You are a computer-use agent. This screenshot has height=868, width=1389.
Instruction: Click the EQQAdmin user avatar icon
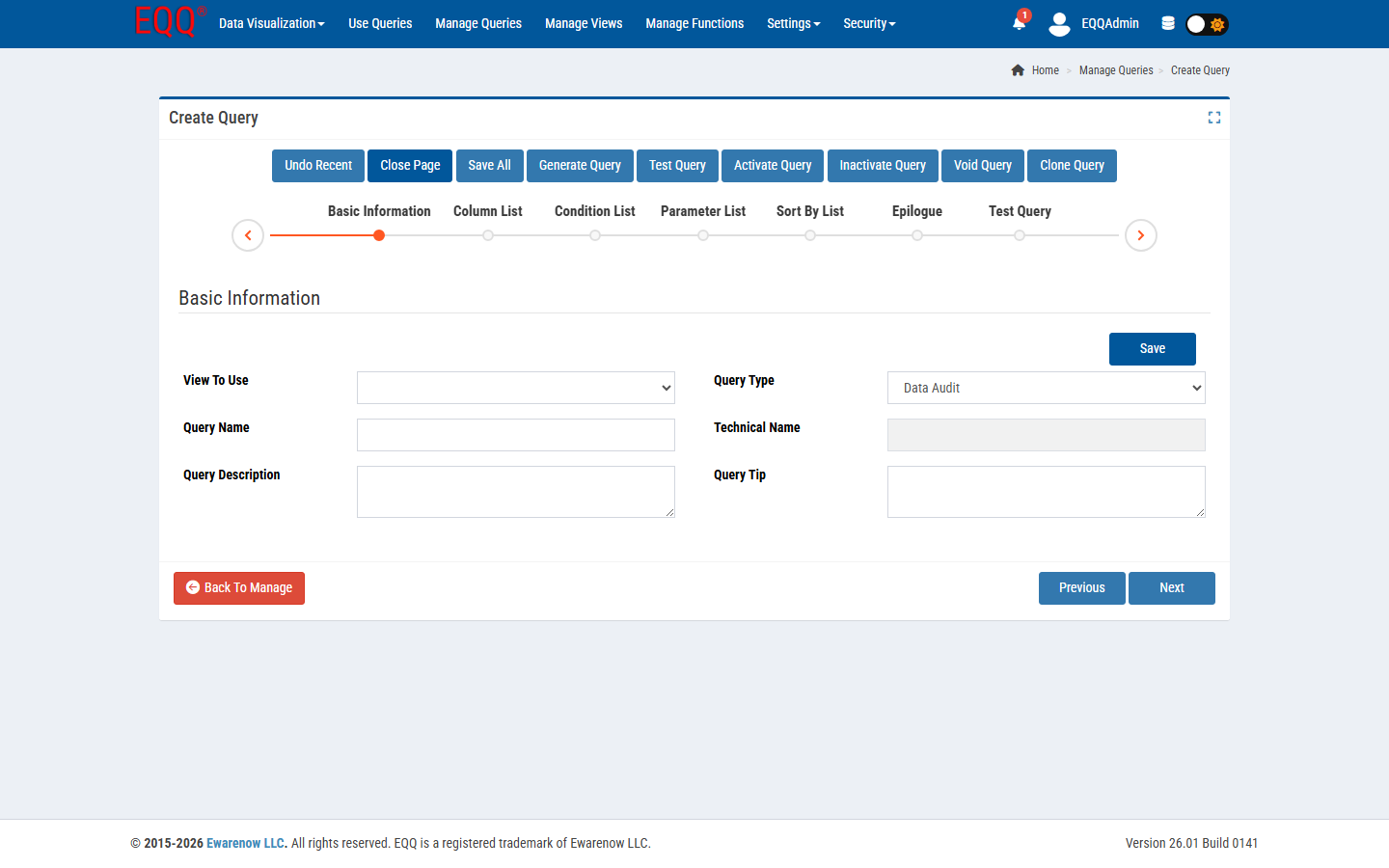[1059, 24]
